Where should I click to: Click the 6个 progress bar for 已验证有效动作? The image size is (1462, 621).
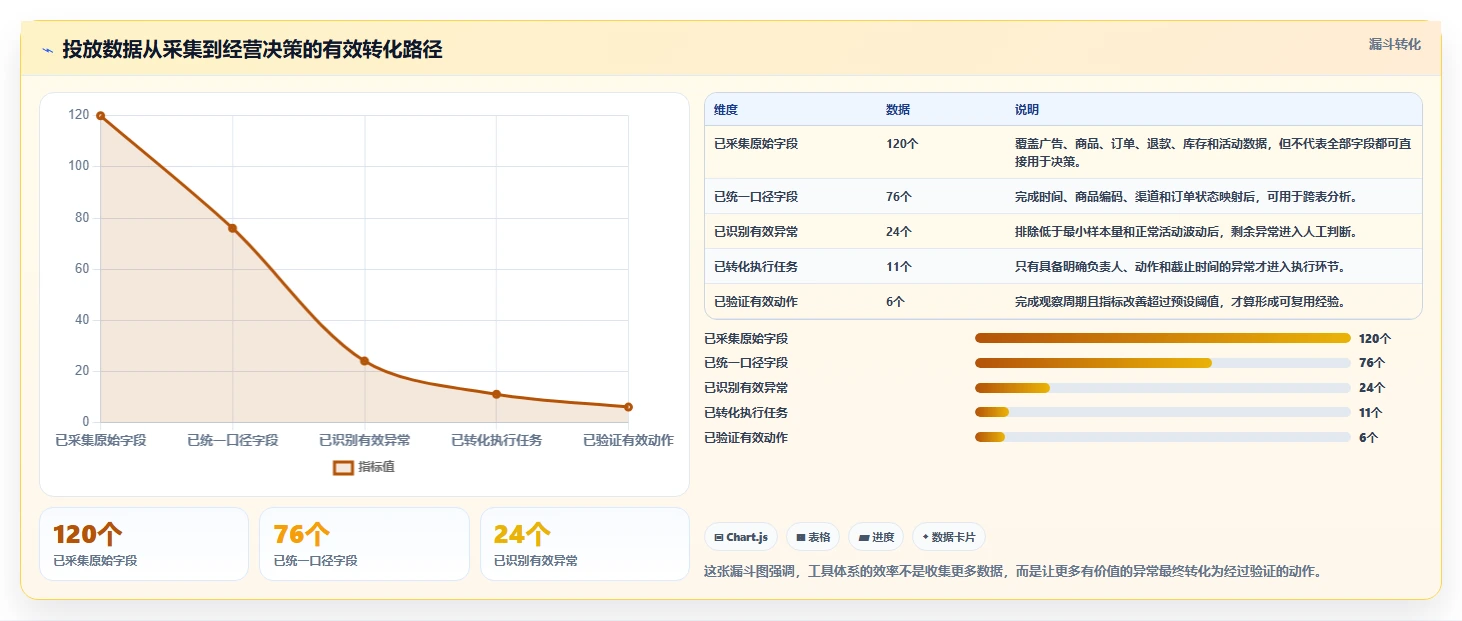click(x=1163, y=437)
